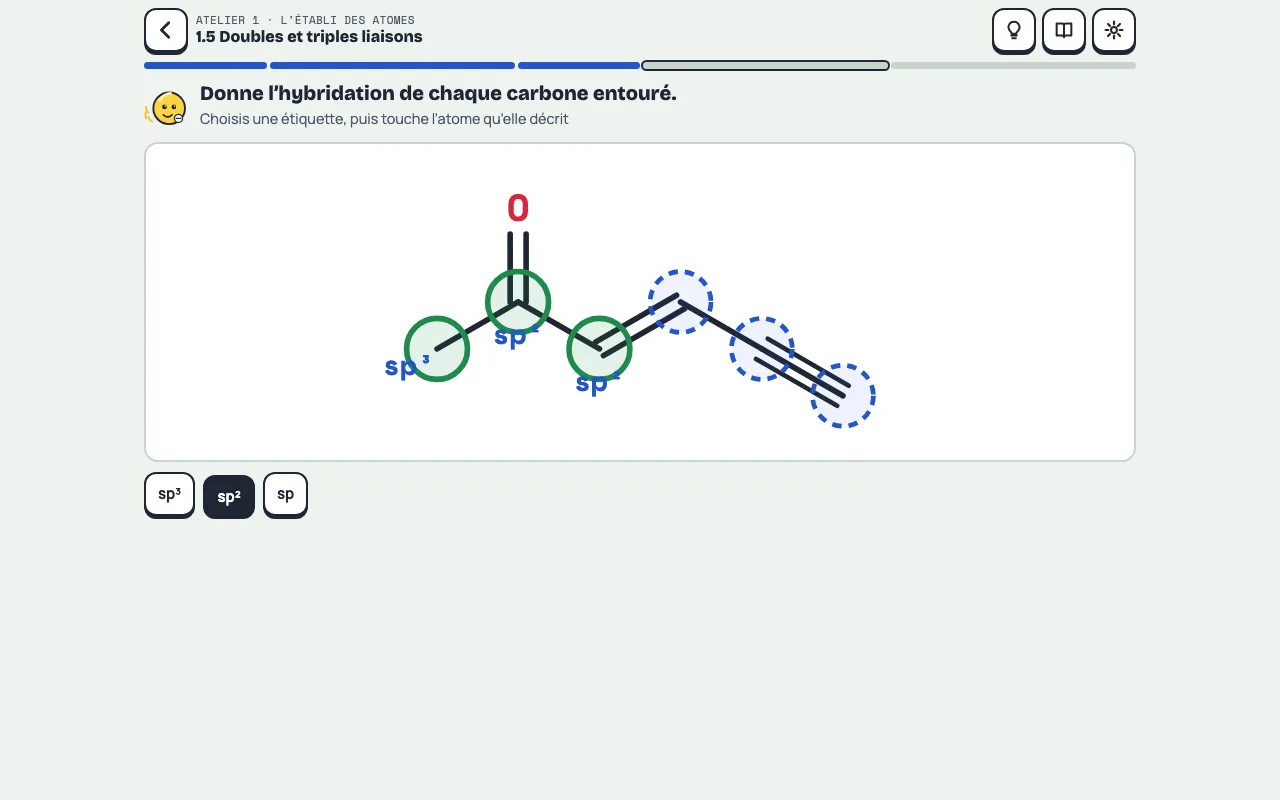1280x800 pixels.
Task: Tap the dashed carbon at the double bond's end
Action: [681, 302]
